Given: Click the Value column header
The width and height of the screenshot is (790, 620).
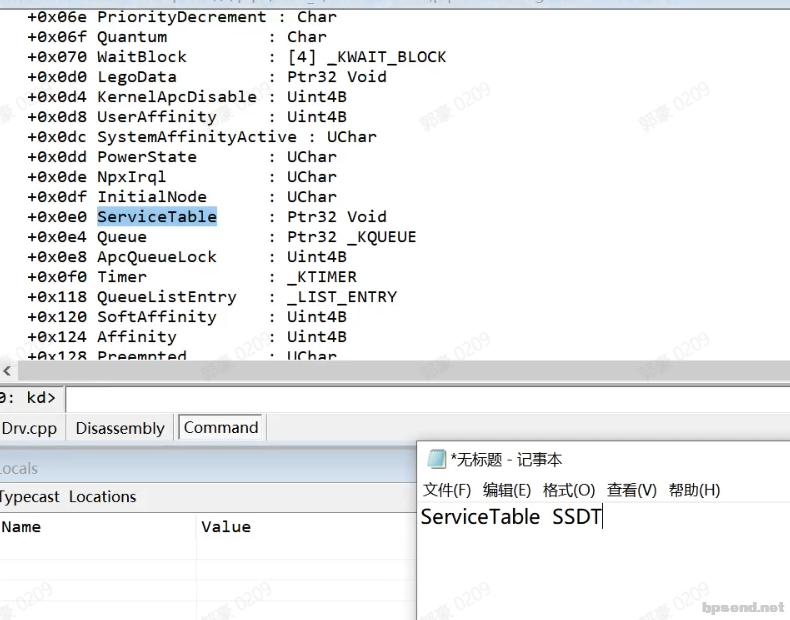Looking at the screenshot, I should click(x=226, y=527).
